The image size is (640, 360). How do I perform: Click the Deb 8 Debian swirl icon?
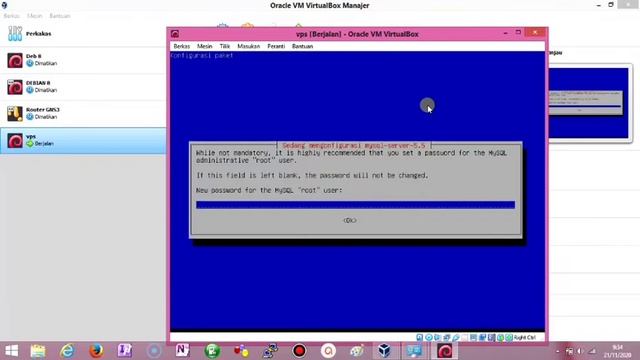[x=15, y=60]
